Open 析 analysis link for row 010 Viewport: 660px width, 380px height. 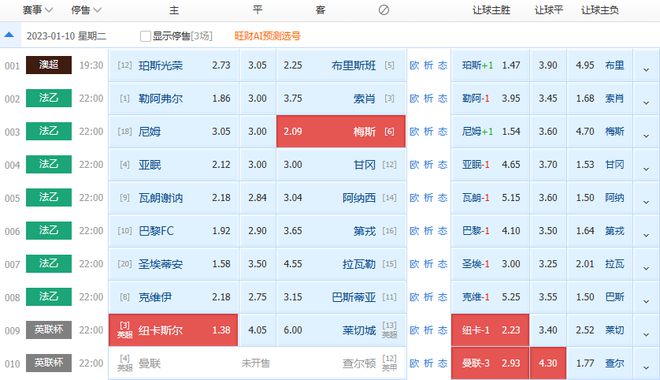click(x=428, y=363)
